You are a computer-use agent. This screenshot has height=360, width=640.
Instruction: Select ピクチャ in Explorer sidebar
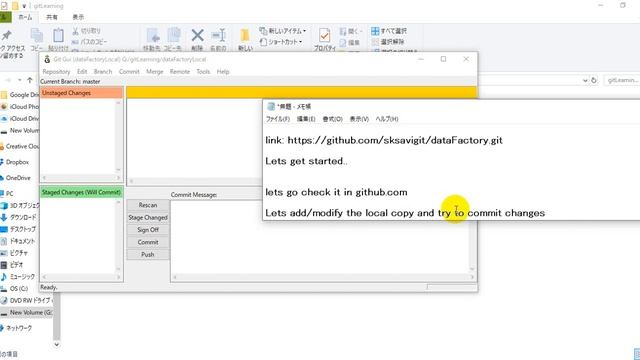click(x=15, y=253)
